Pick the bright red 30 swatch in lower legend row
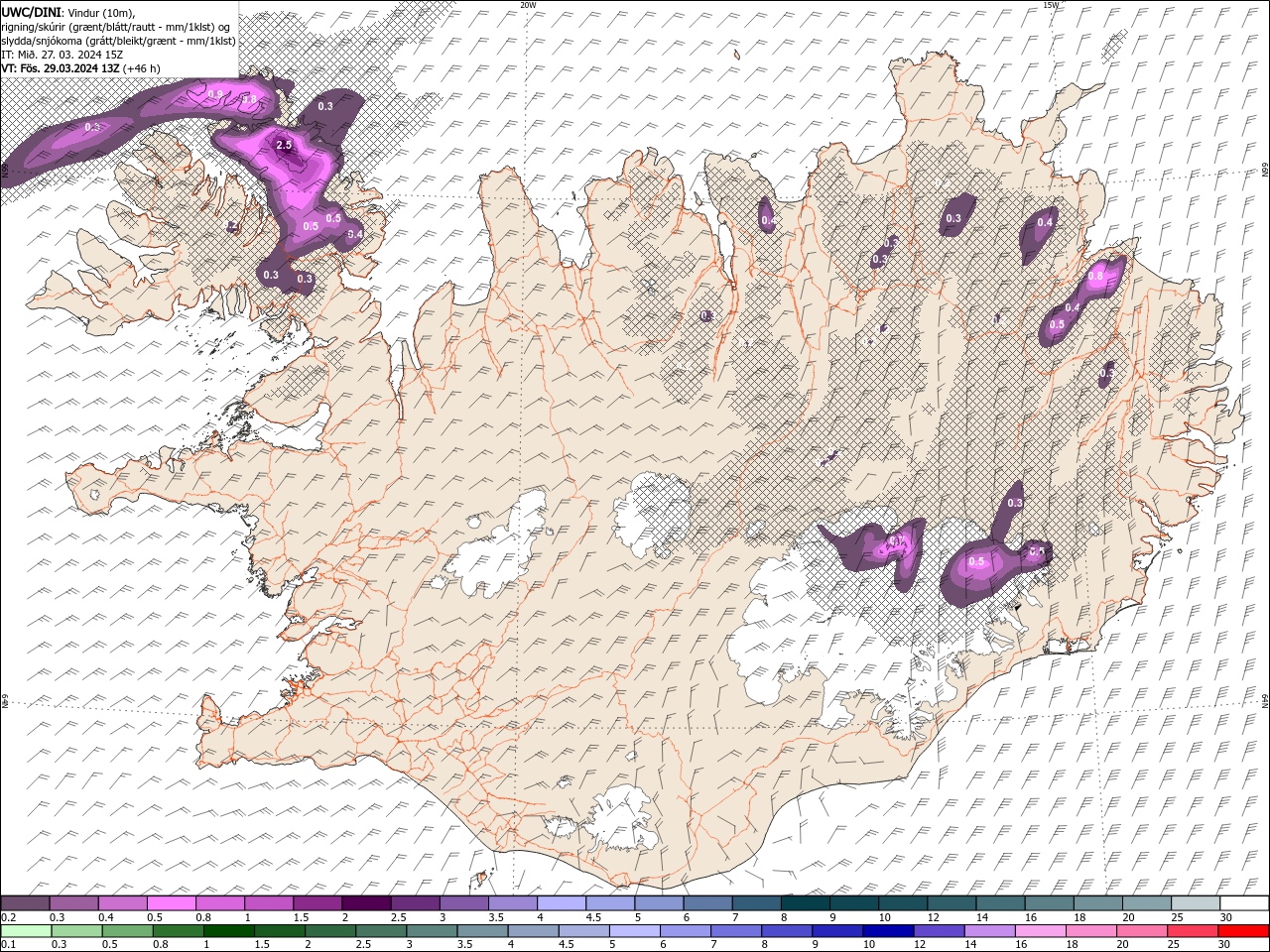 (x=1243, y=931)
